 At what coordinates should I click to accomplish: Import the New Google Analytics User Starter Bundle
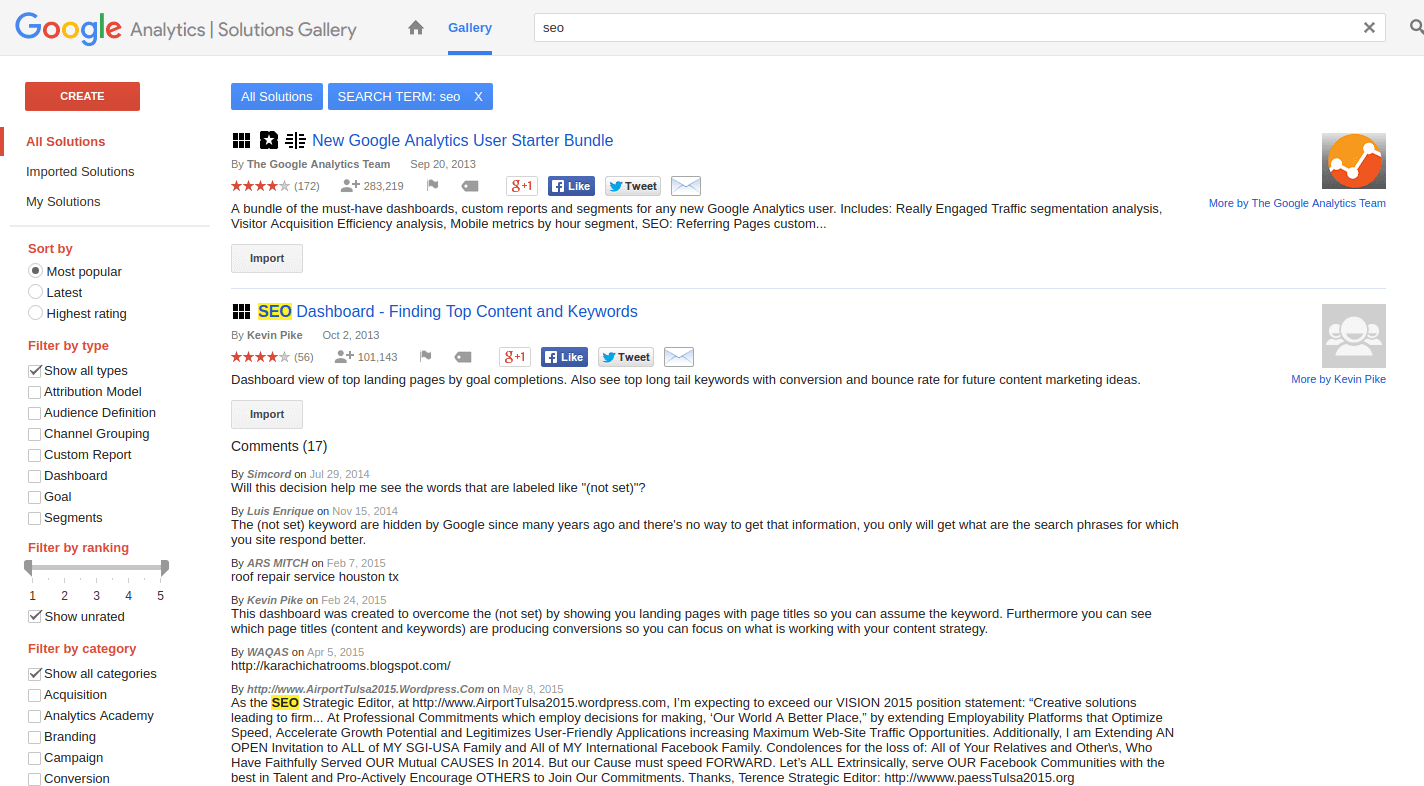267,258
